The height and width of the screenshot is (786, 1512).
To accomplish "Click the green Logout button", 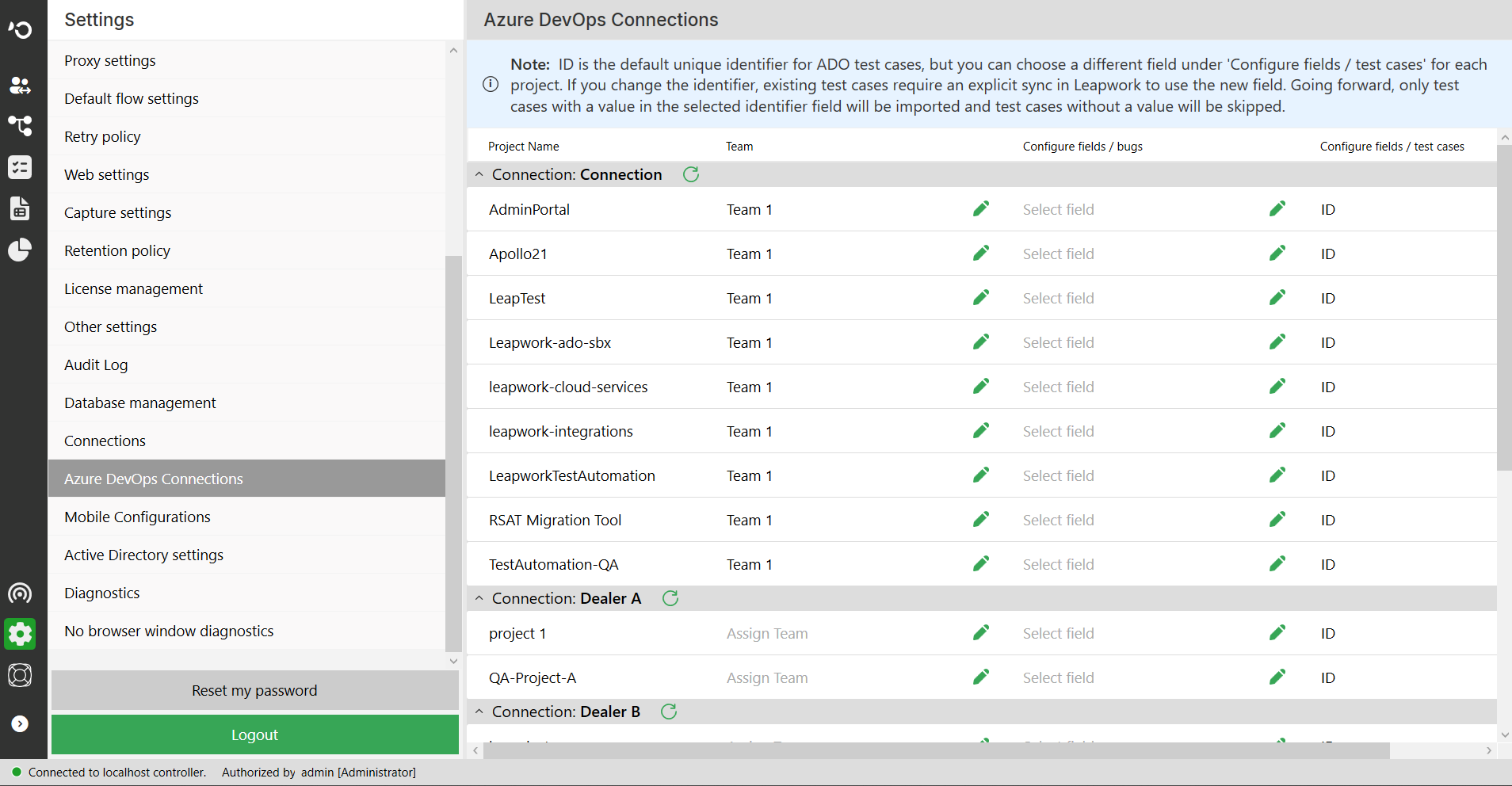I will click(x=255, y=734).
